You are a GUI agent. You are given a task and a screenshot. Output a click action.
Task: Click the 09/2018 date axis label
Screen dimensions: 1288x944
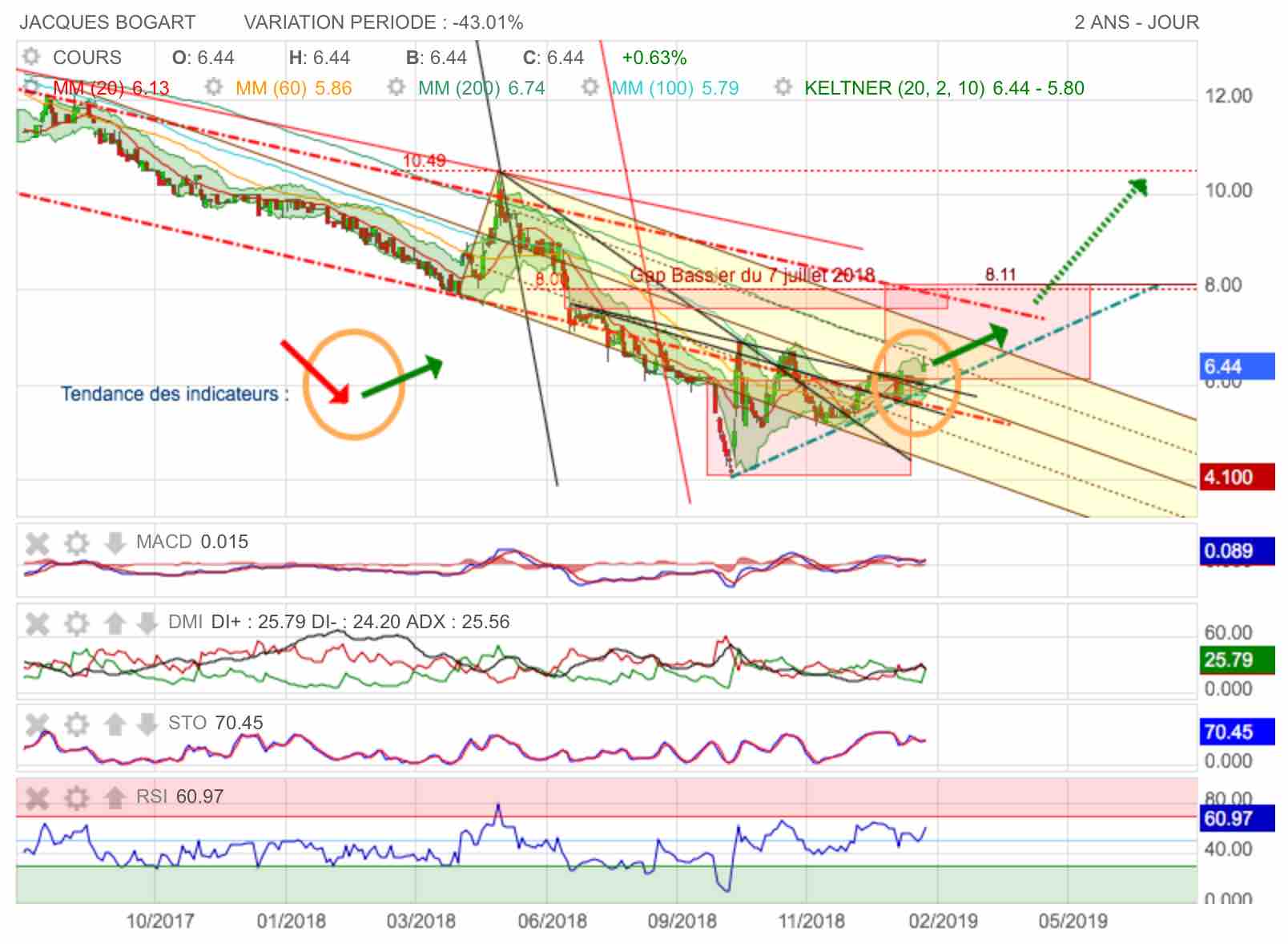[x=682, y=921]
